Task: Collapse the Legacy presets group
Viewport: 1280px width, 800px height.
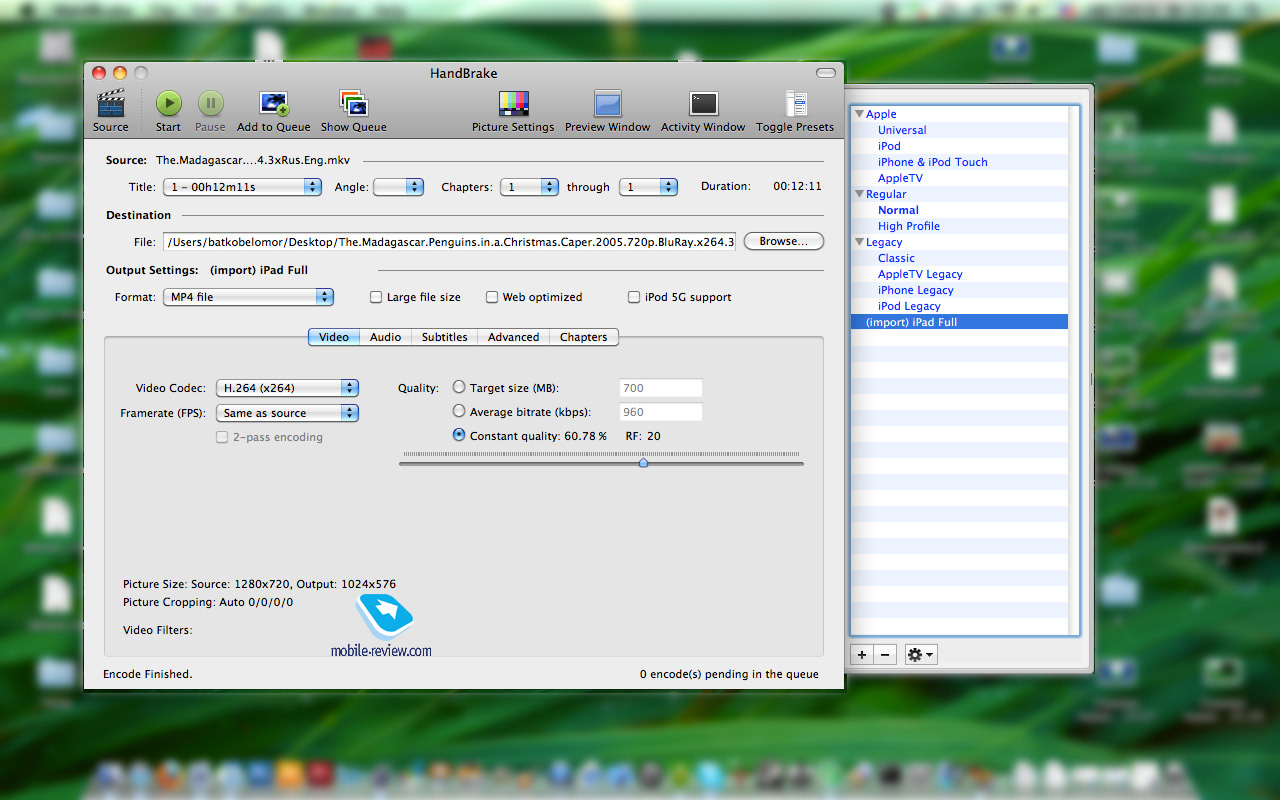Action: point(859,242)
